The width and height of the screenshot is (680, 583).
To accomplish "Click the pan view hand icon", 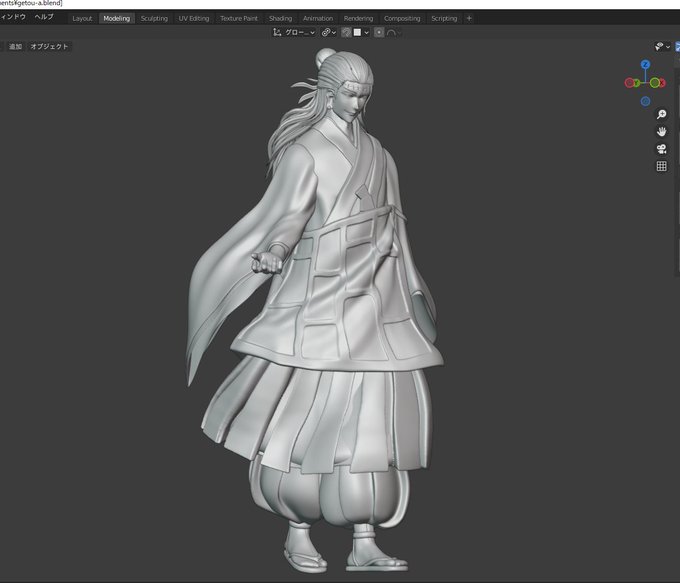I will pyautogui.click(x=661, y=131).
